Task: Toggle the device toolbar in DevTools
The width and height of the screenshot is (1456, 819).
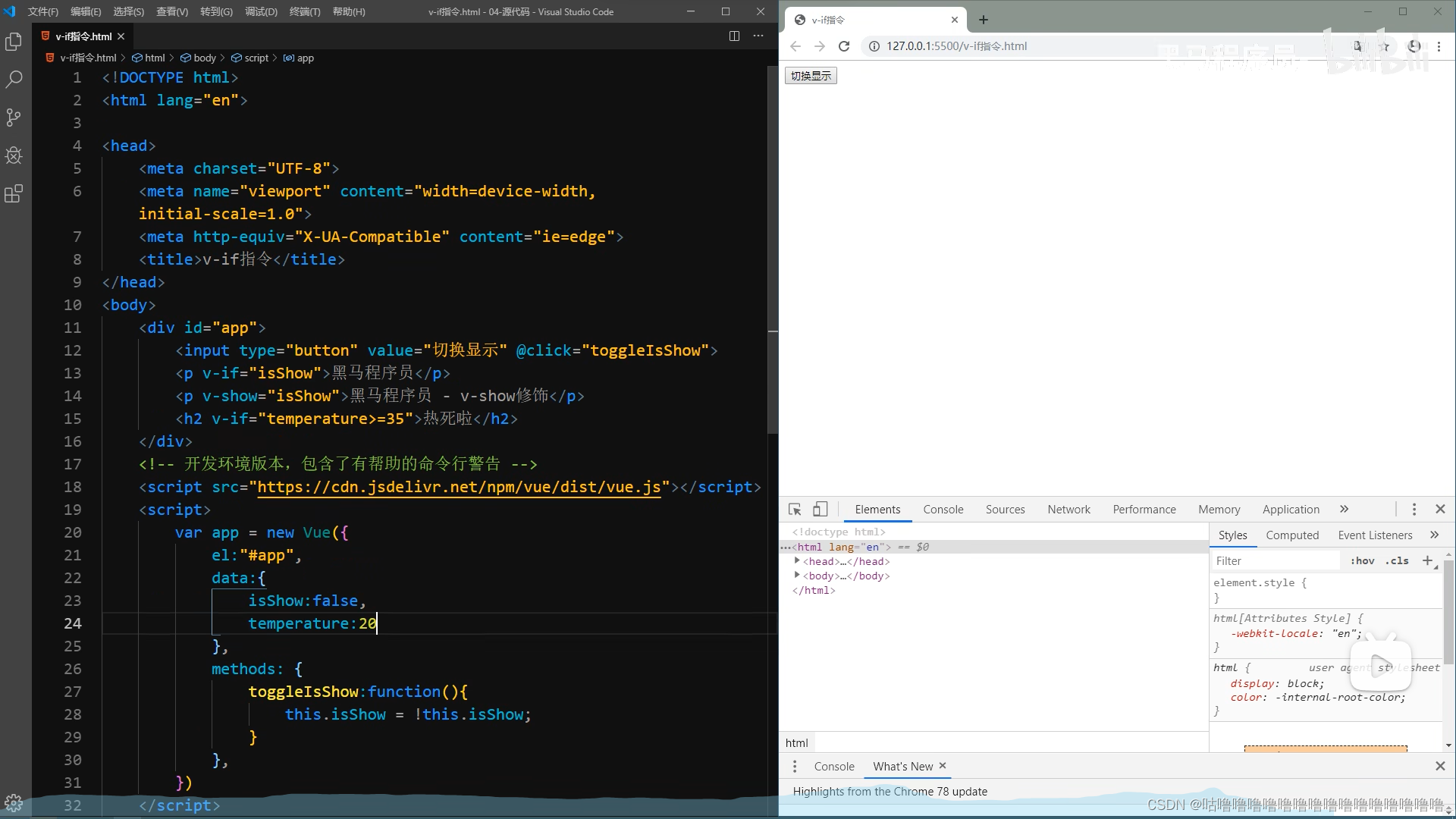Action: (820, 509)
